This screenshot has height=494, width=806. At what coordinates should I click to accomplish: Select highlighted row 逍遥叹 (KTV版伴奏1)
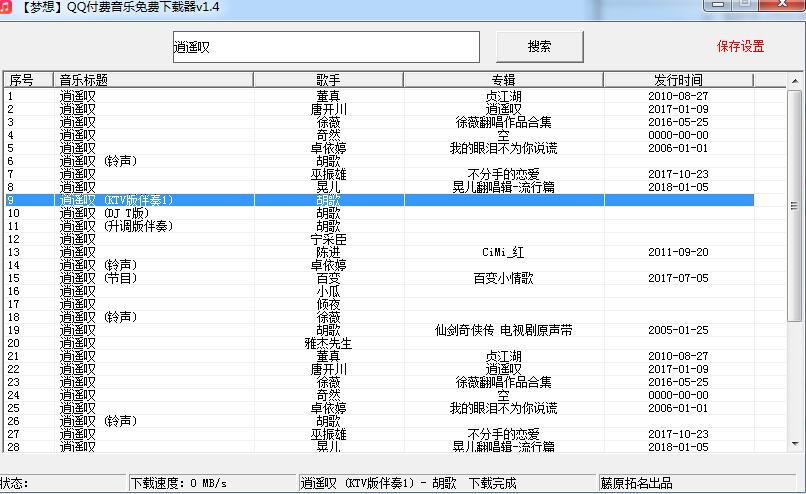pos(379,200)
